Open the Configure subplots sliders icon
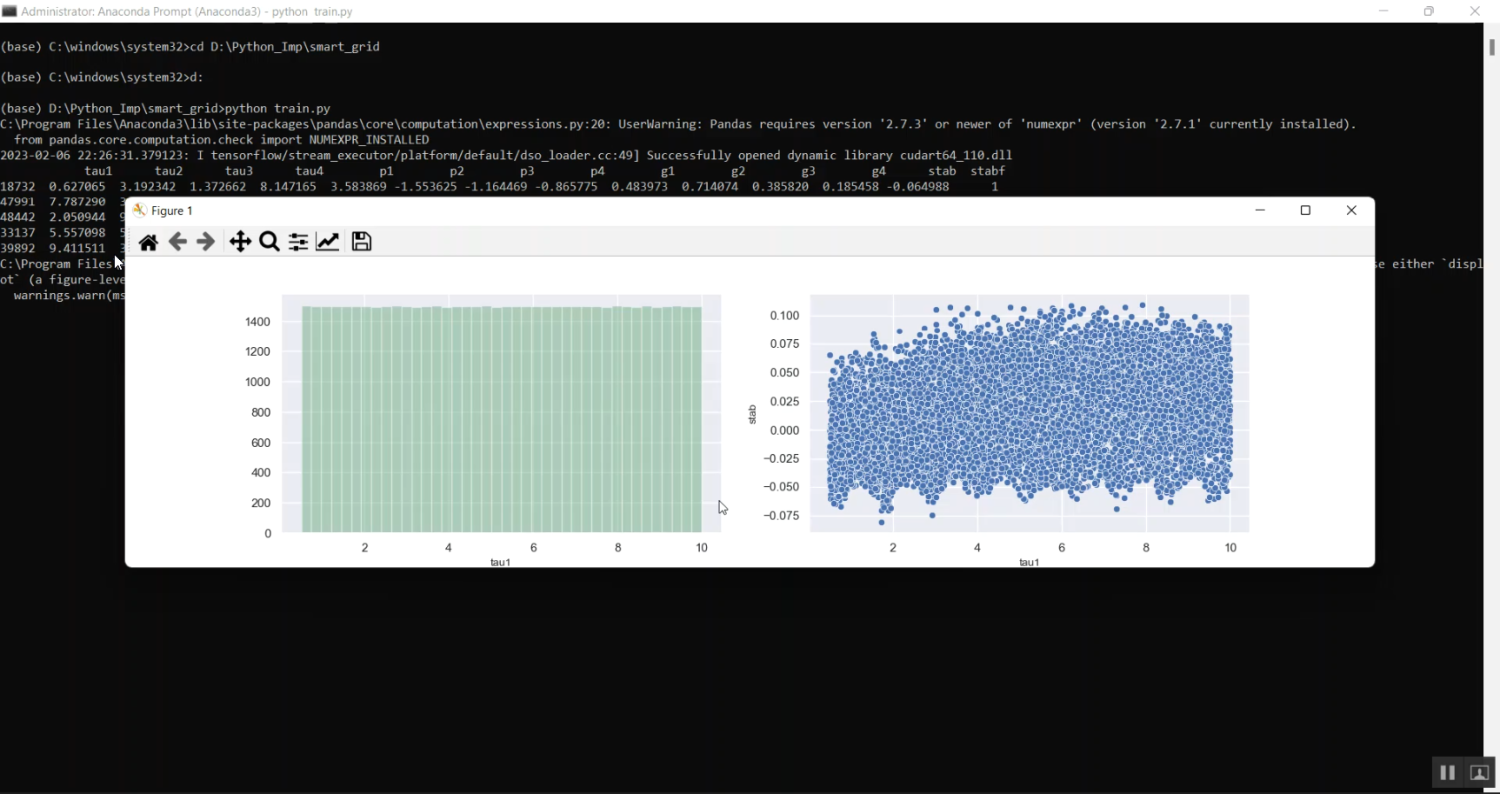Image resolution: width=1500 pixels, height=794 pixels. 298,242
